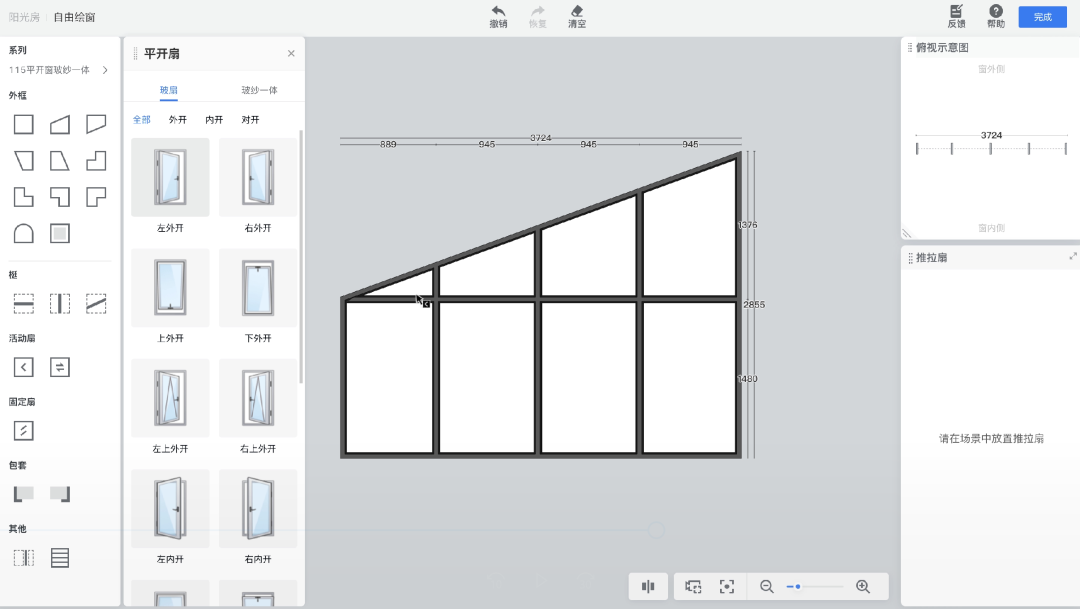
Task: Select the stepped corner frame shape
Action: click(96, 161)
